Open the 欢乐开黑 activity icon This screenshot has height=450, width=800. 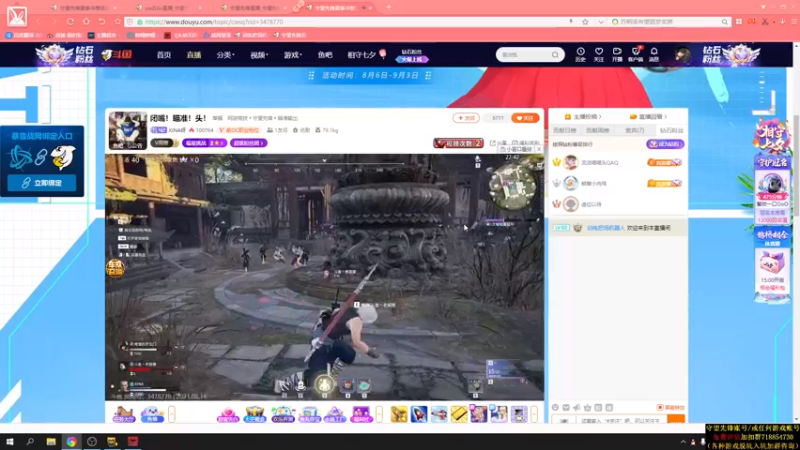[x=282, y=414]
